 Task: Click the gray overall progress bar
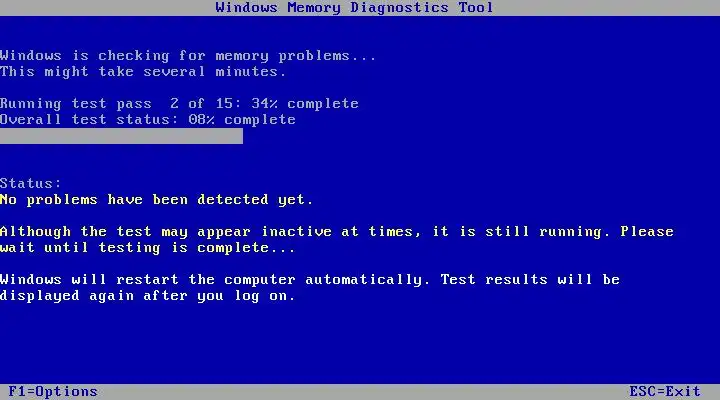coord(121,136)
